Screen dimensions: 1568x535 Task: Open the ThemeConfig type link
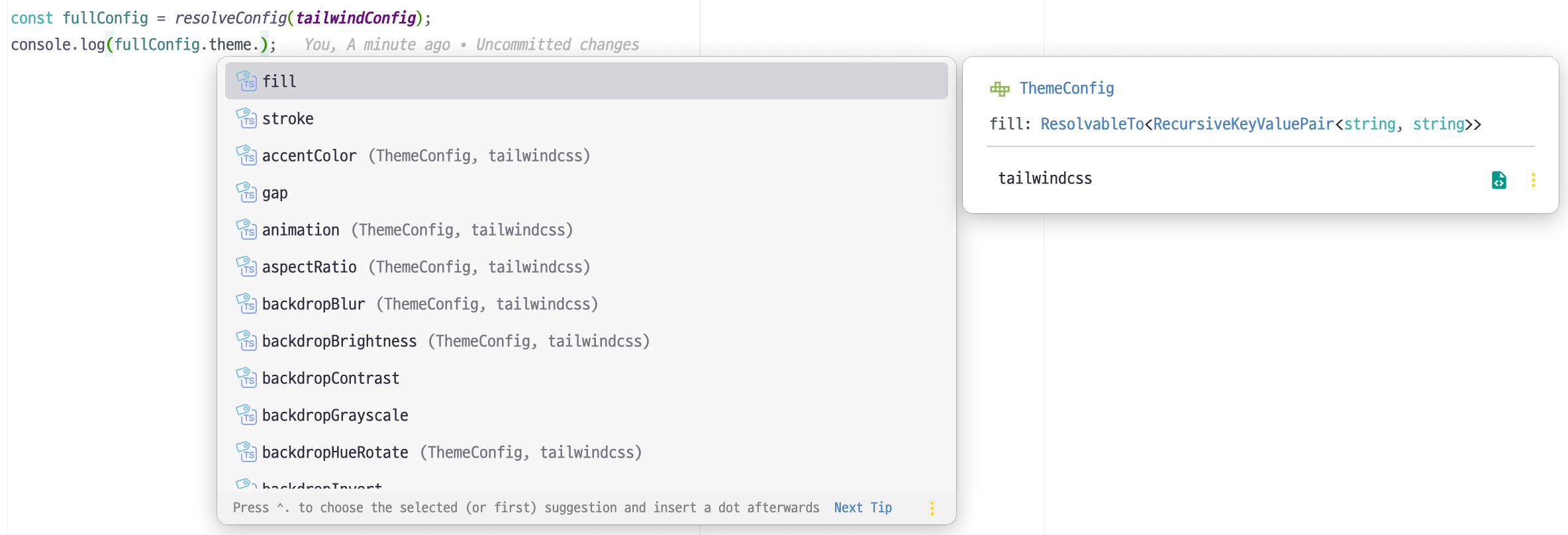click(x=1066, y=88)
